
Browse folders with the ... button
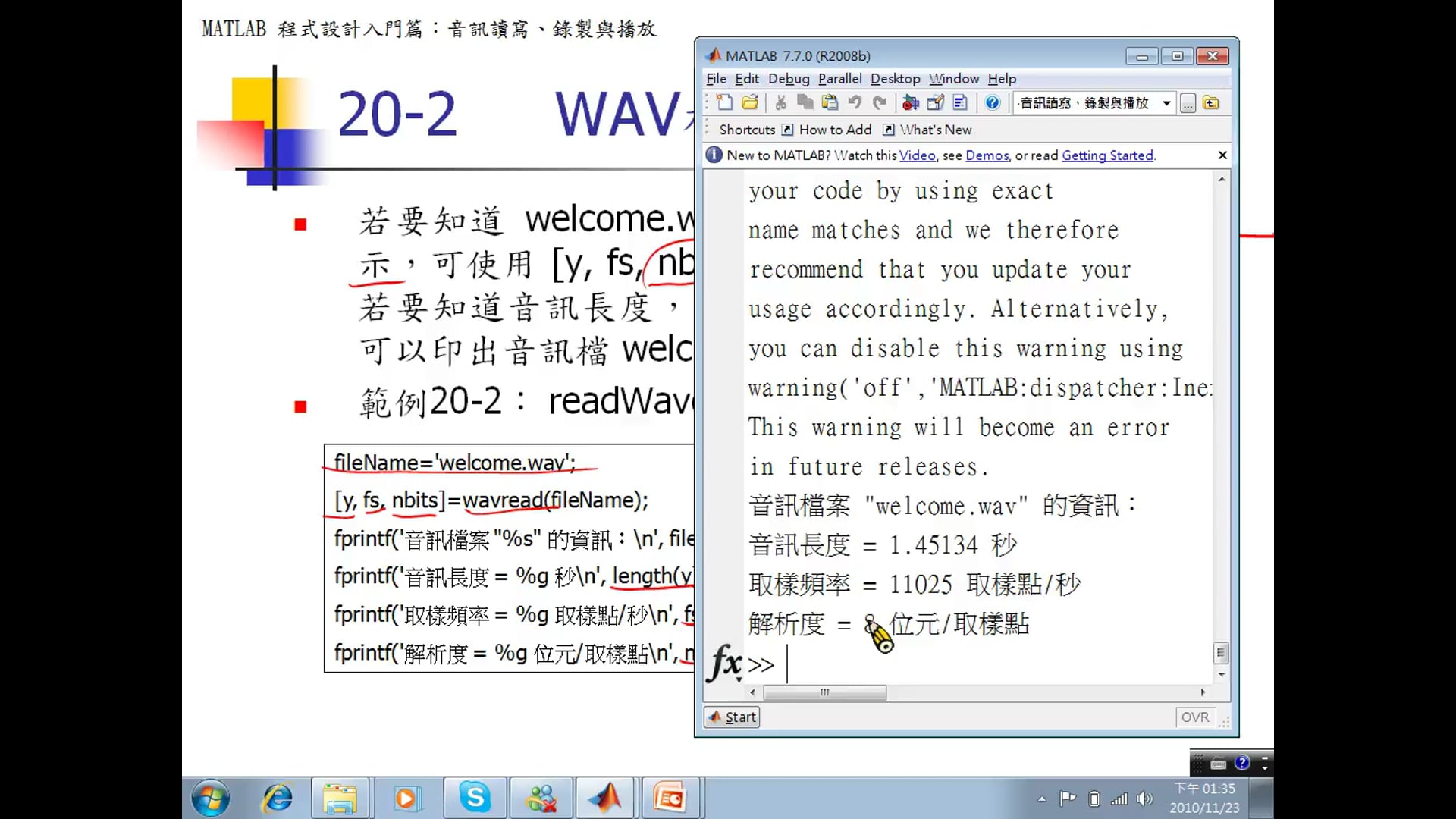coord(1187,102)
